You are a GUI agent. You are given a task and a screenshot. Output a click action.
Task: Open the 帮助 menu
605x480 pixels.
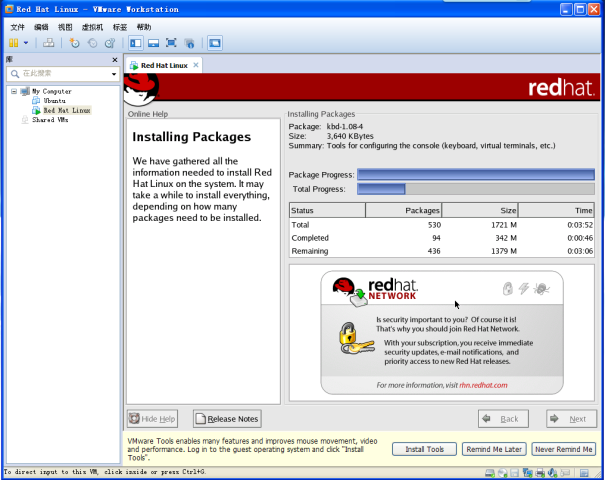[144, 27]
